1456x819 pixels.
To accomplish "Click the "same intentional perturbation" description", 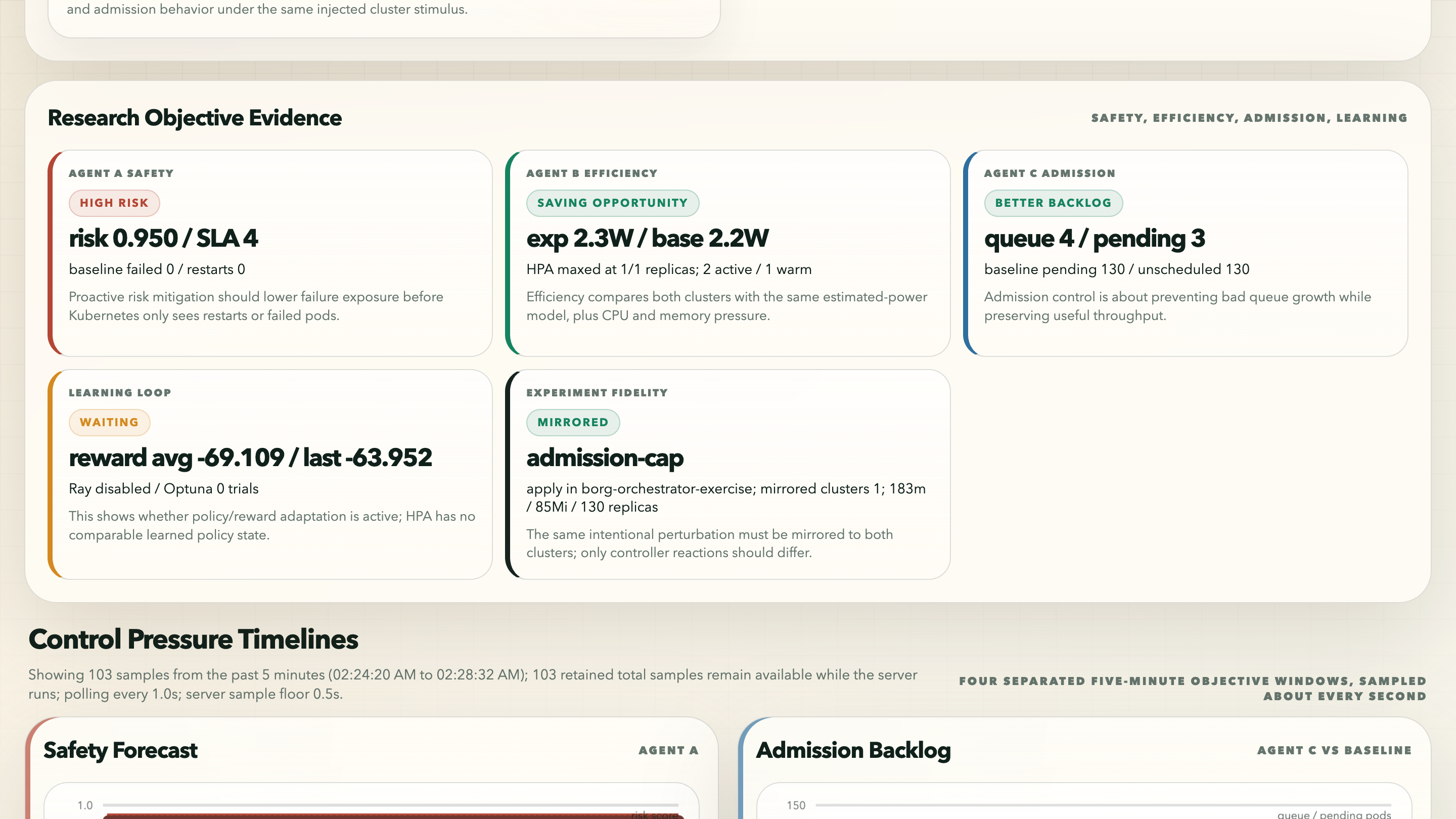I will coord(709,543).
